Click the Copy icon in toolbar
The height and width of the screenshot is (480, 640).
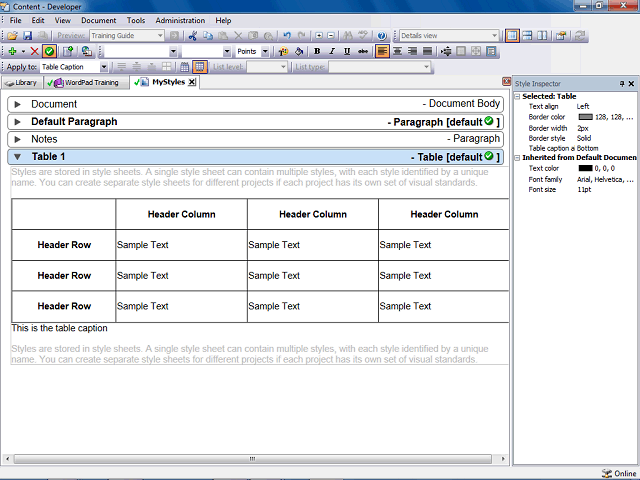coord(208,36)
